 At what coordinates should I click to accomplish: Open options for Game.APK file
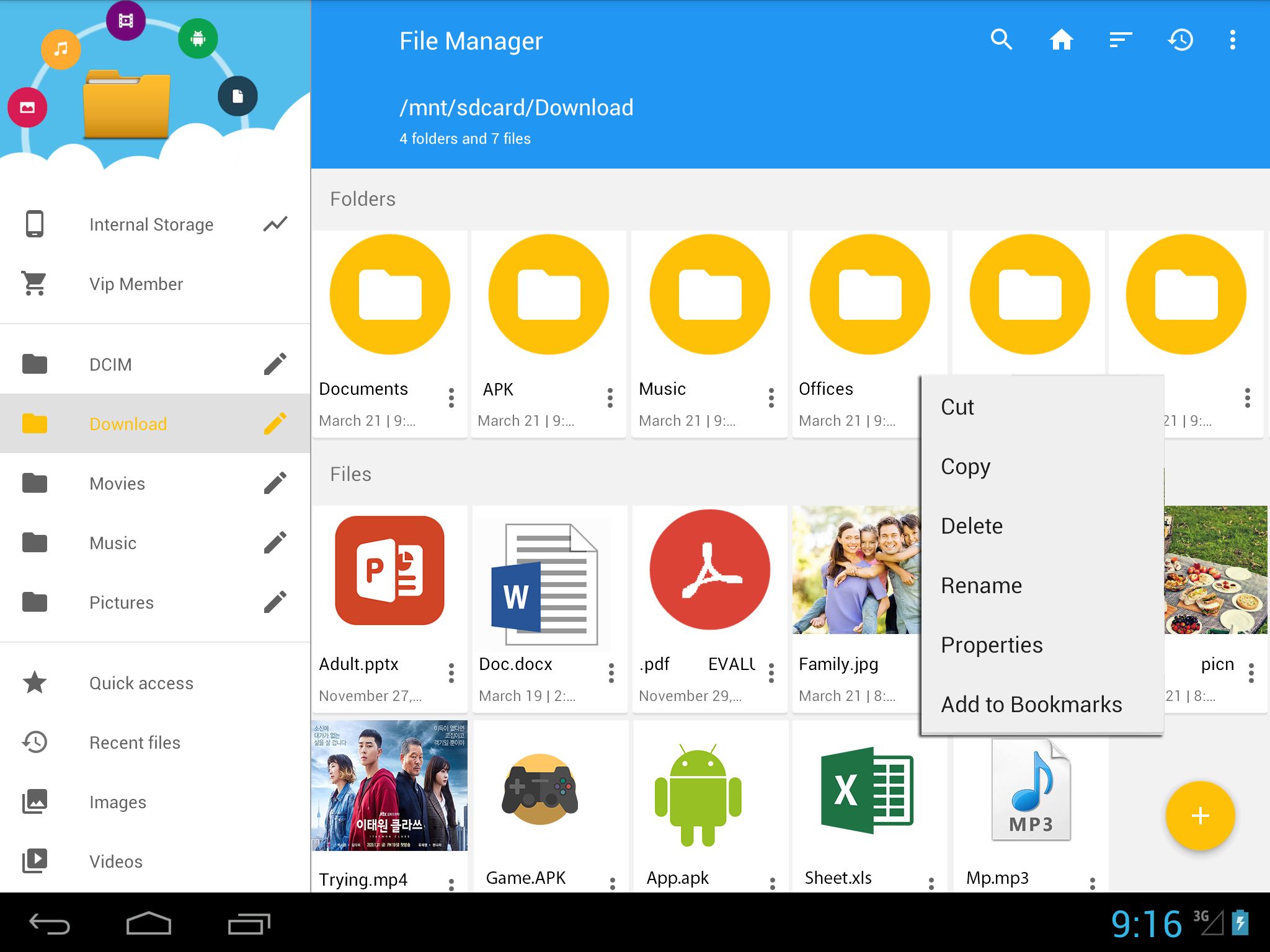pos(613,884)
